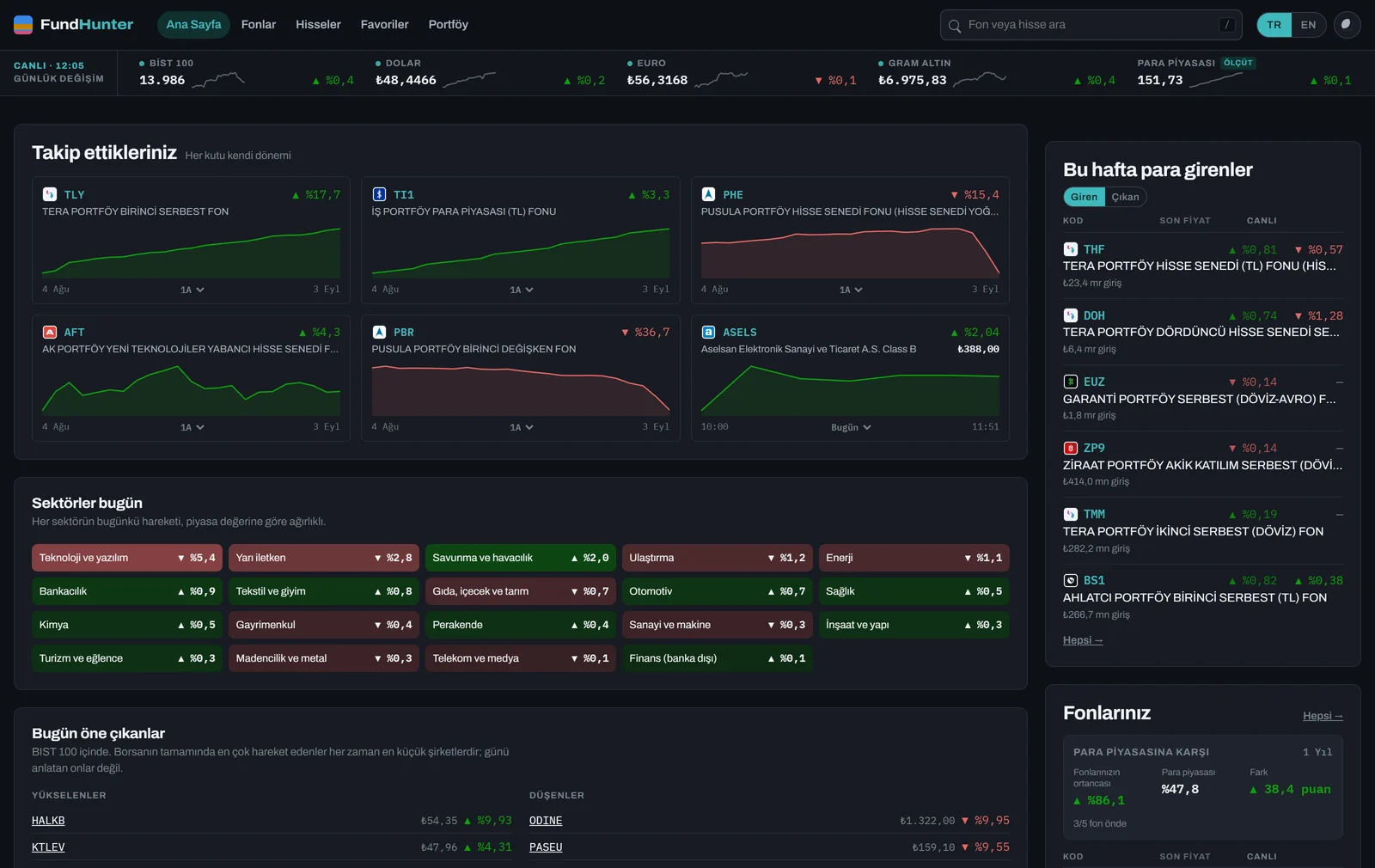Click the BS1 fund logo icon

coord(1070,580)
